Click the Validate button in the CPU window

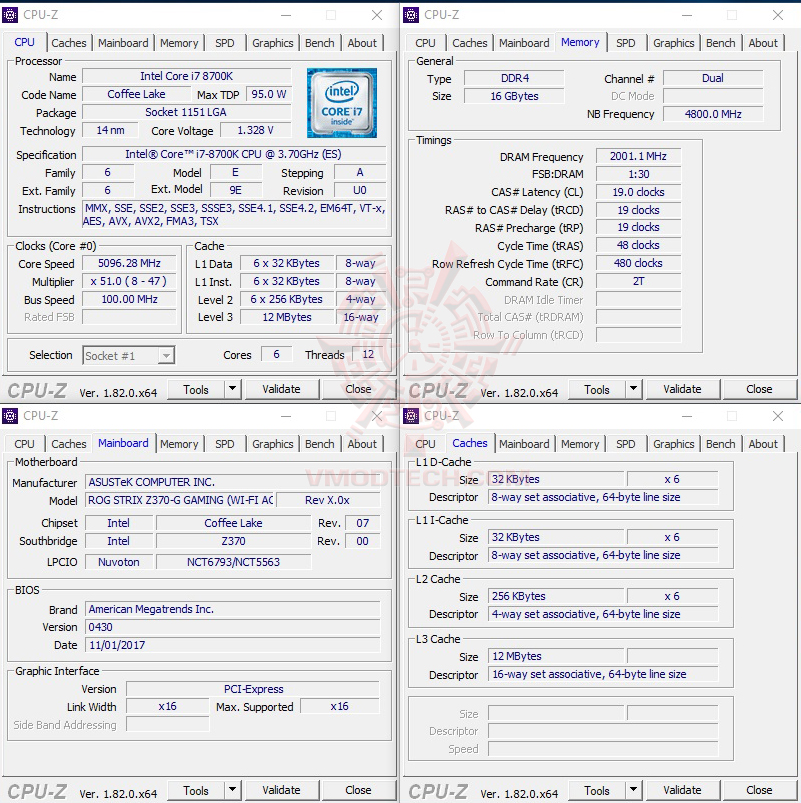(x=282, y=389)
